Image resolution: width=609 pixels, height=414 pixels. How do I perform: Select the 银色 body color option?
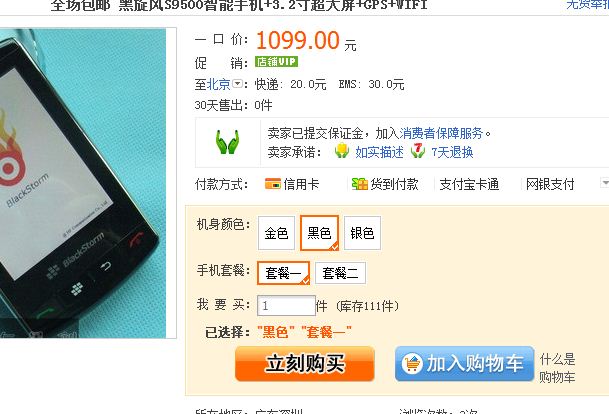coord(362,233)
